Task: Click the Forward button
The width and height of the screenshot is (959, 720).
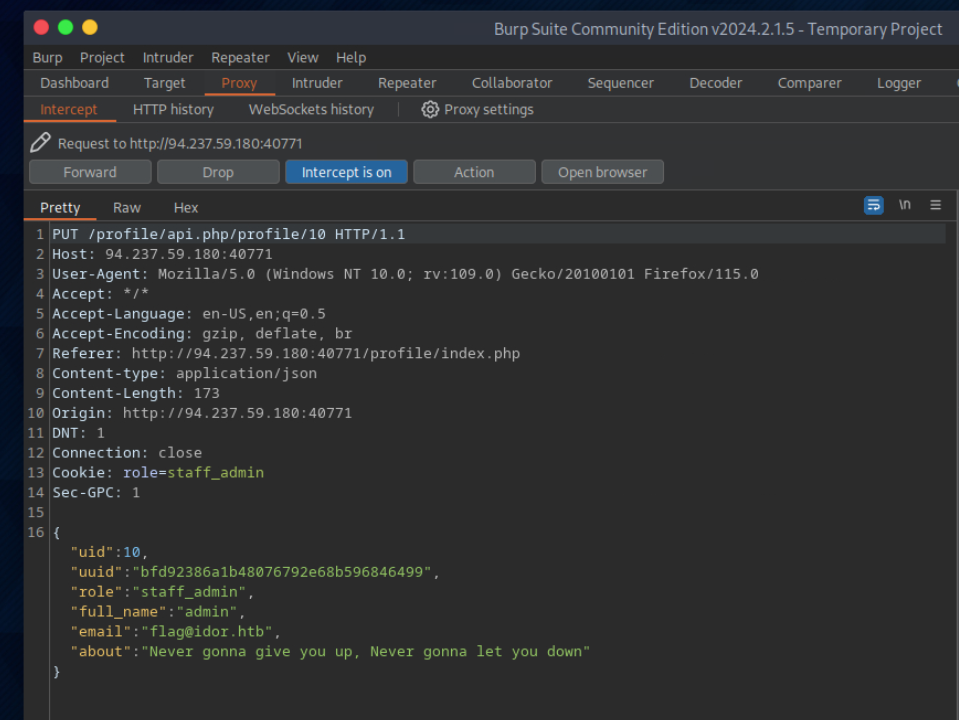Action: click(x=90, y=172)
